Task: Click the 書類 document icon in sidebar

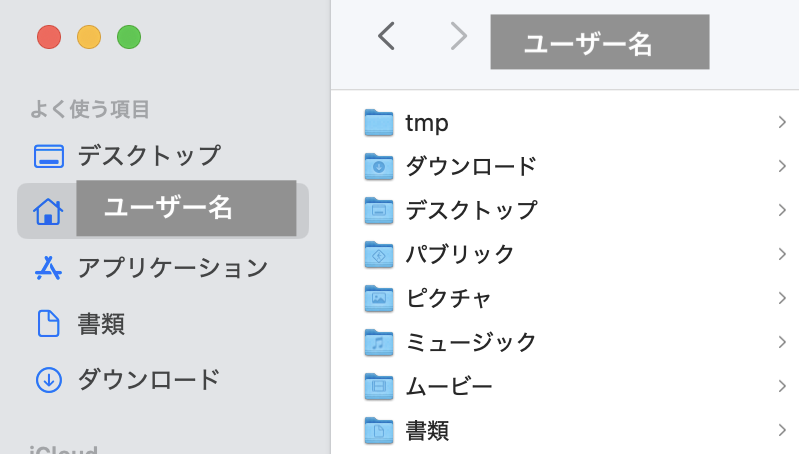Action: [49, 324]
